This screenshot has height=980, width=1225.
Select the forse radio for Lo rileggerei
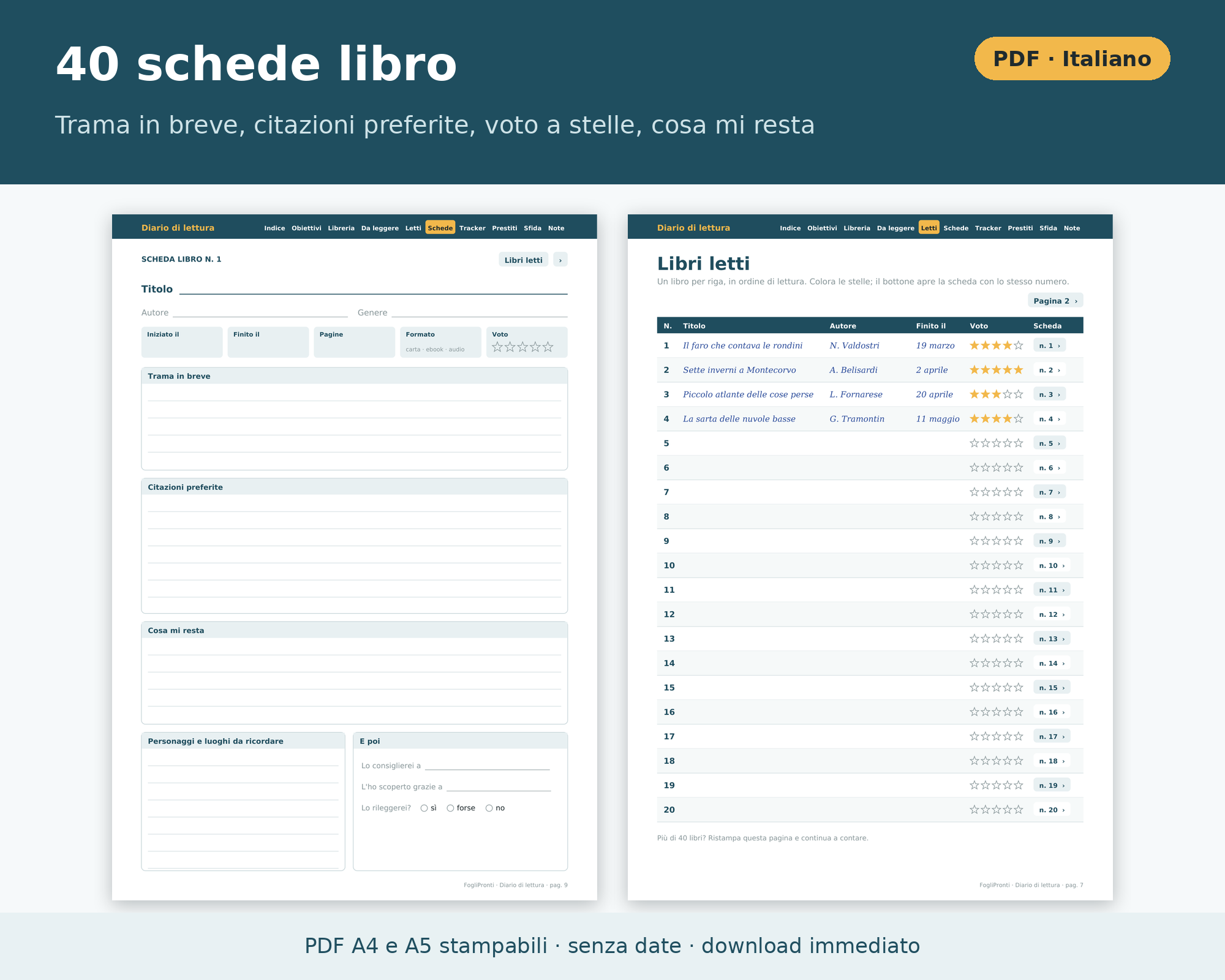(450, 809)
